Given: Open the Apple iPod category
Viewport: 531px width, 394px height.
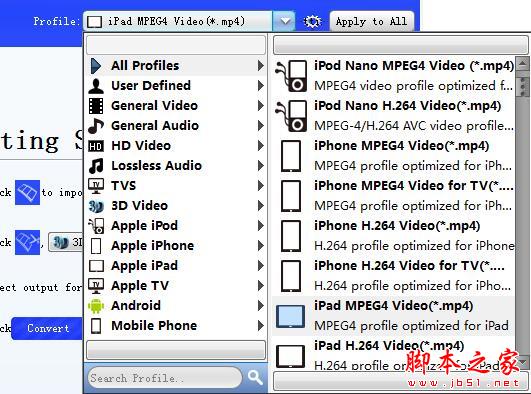Looking at the screenshot, I should (x=176, y=226).
